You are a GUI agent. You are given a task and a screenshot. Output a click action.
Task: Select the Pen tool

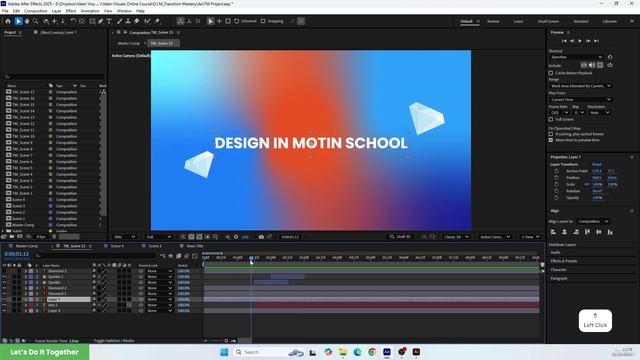coord(100,21)
